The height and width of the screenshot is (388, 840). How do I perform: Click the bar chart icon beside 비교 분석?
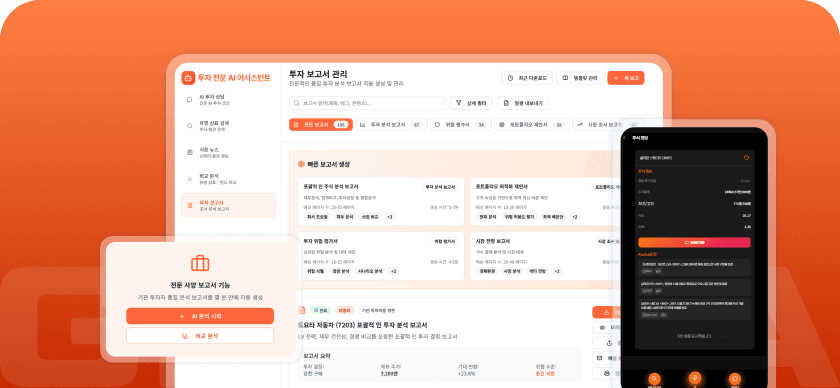[190, 179]
